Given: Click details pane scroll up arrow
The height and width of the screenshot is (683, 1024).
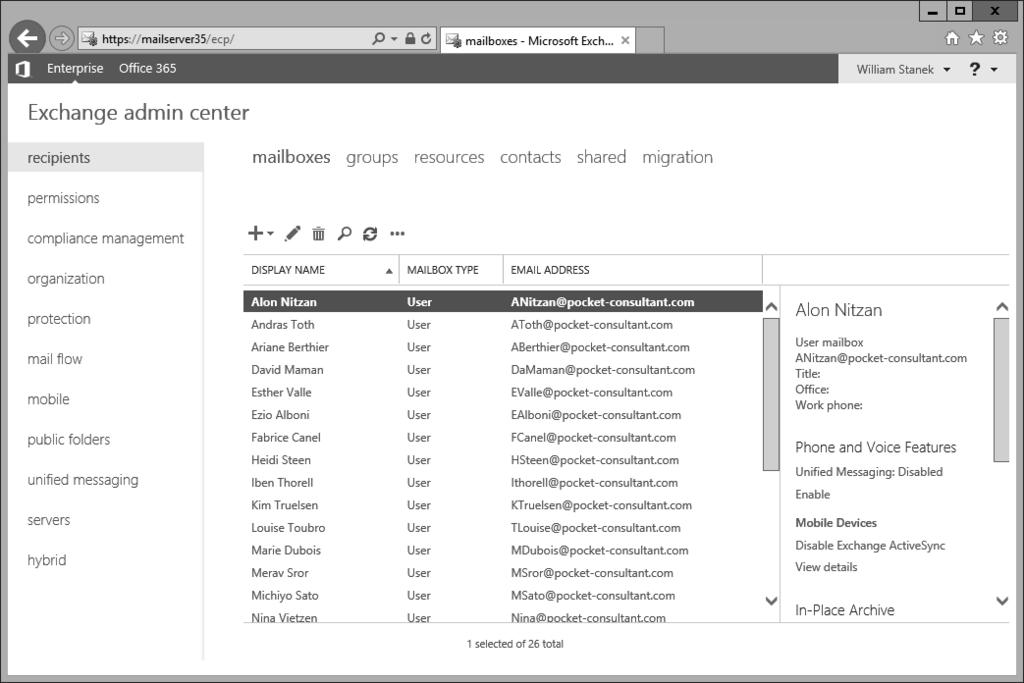Looking at the screenshot, I should pos(1002,306).
